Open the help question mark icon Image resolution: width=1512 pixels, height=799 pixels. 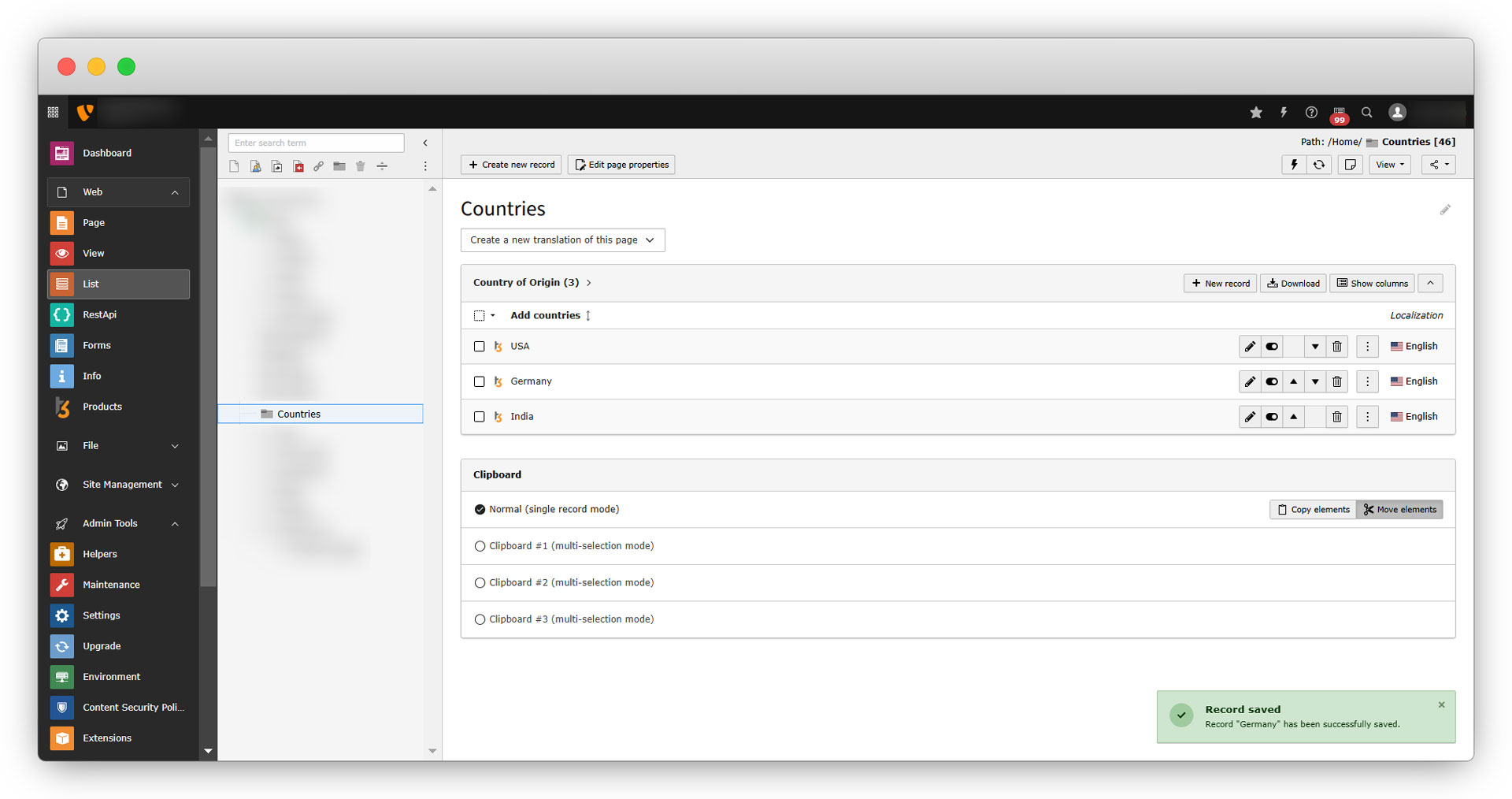[x=1311, y=113]
